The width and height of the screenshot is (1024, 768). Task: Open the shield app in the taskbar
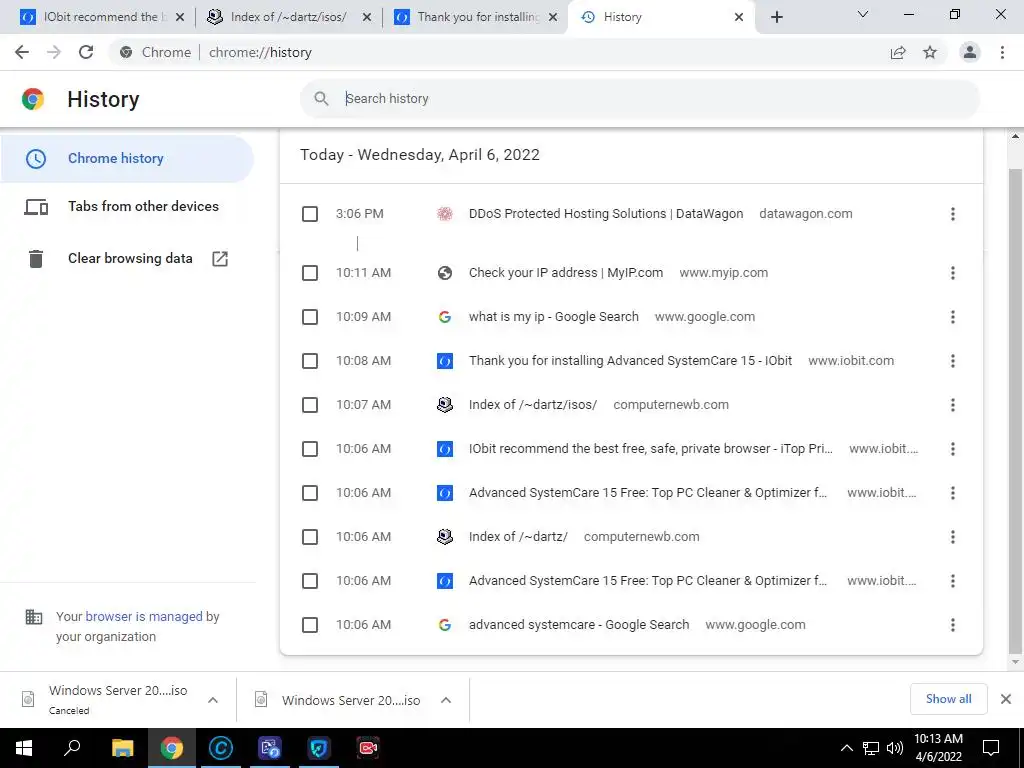pyautogui.click(x=319, y=748)
